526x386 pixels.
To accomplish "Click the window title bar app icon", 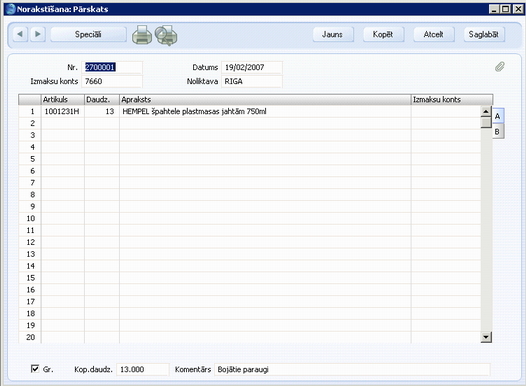I will point(10,9).
